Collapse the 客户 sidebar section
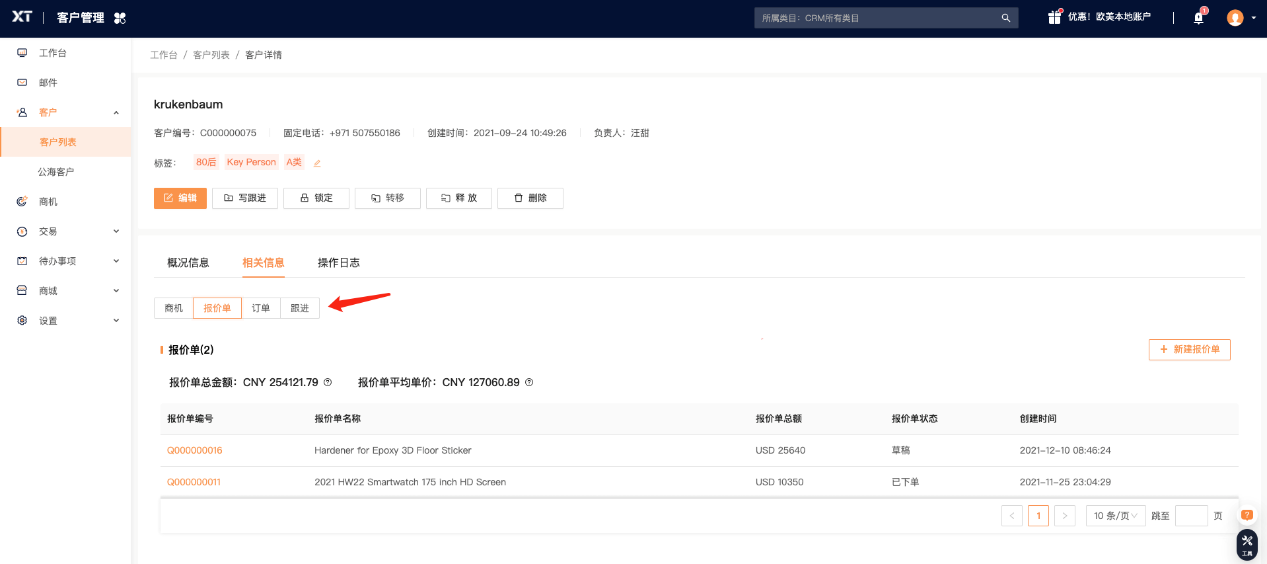1267x564 pixels. [x=116, y=112]
